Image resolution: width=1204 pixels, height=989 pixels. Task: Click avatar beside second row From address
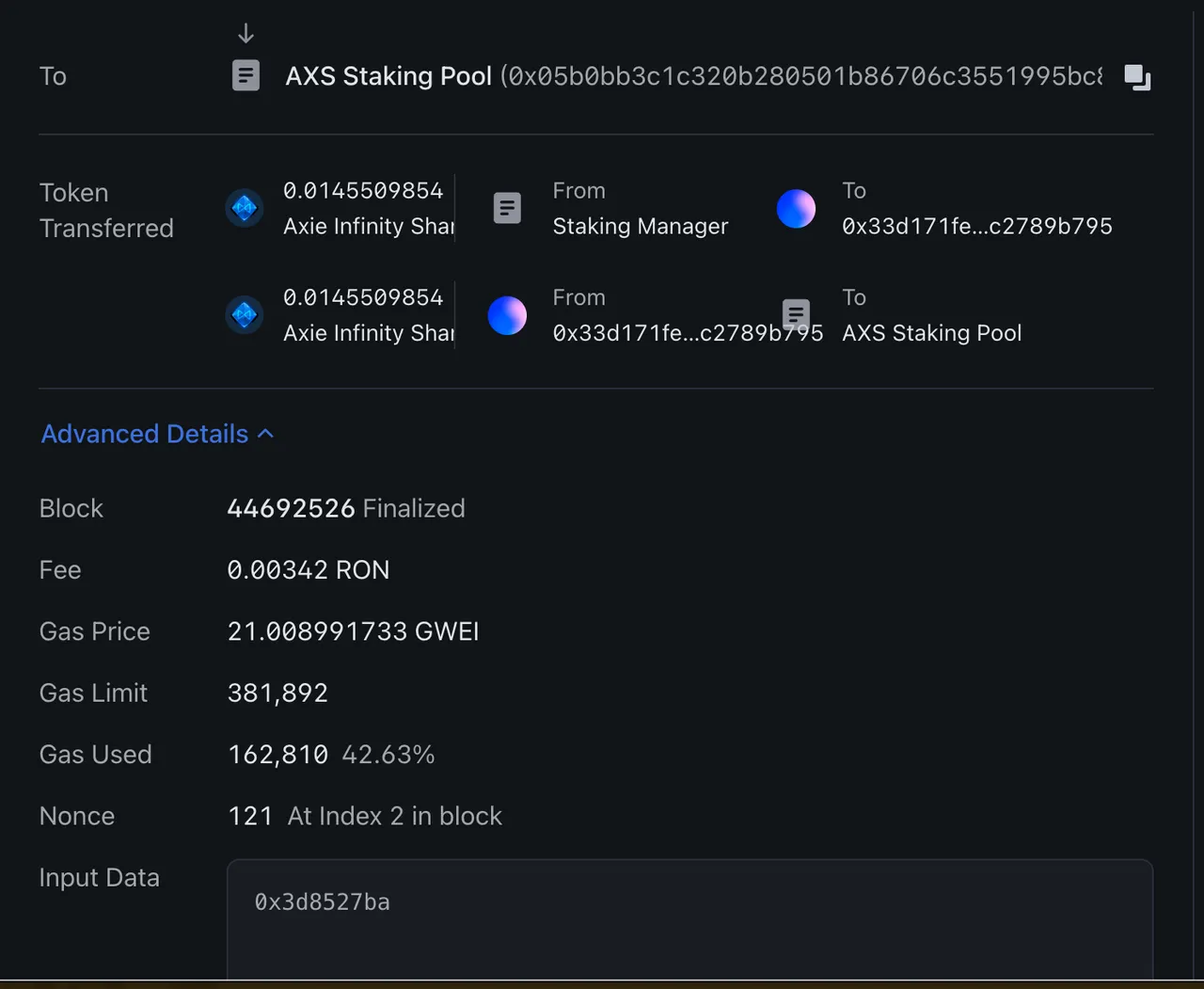click(507, 315)
